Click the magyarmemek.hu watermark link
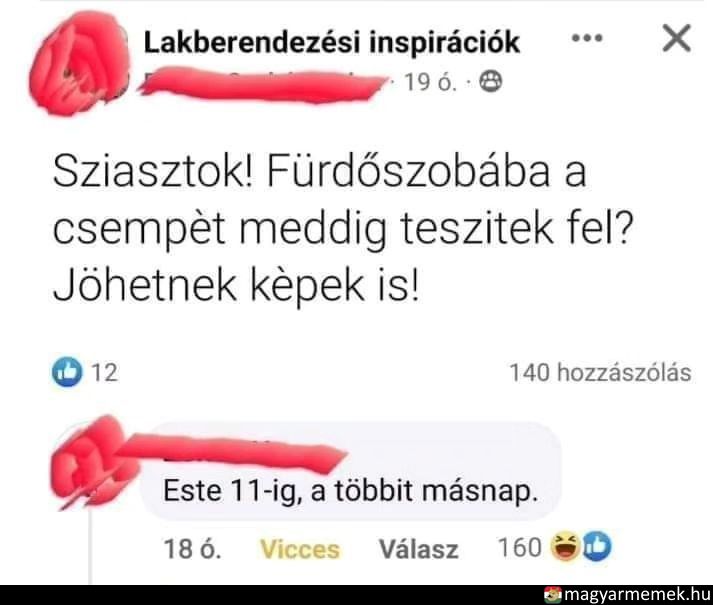713x605 pixels. tap(628, 595)
